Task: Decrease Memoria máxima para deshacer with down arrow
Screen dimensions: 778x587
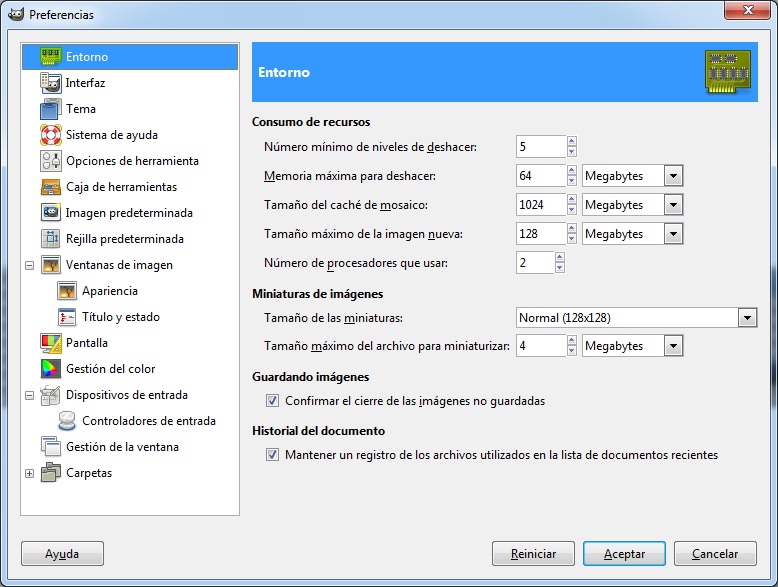Action: coord(572,181)
